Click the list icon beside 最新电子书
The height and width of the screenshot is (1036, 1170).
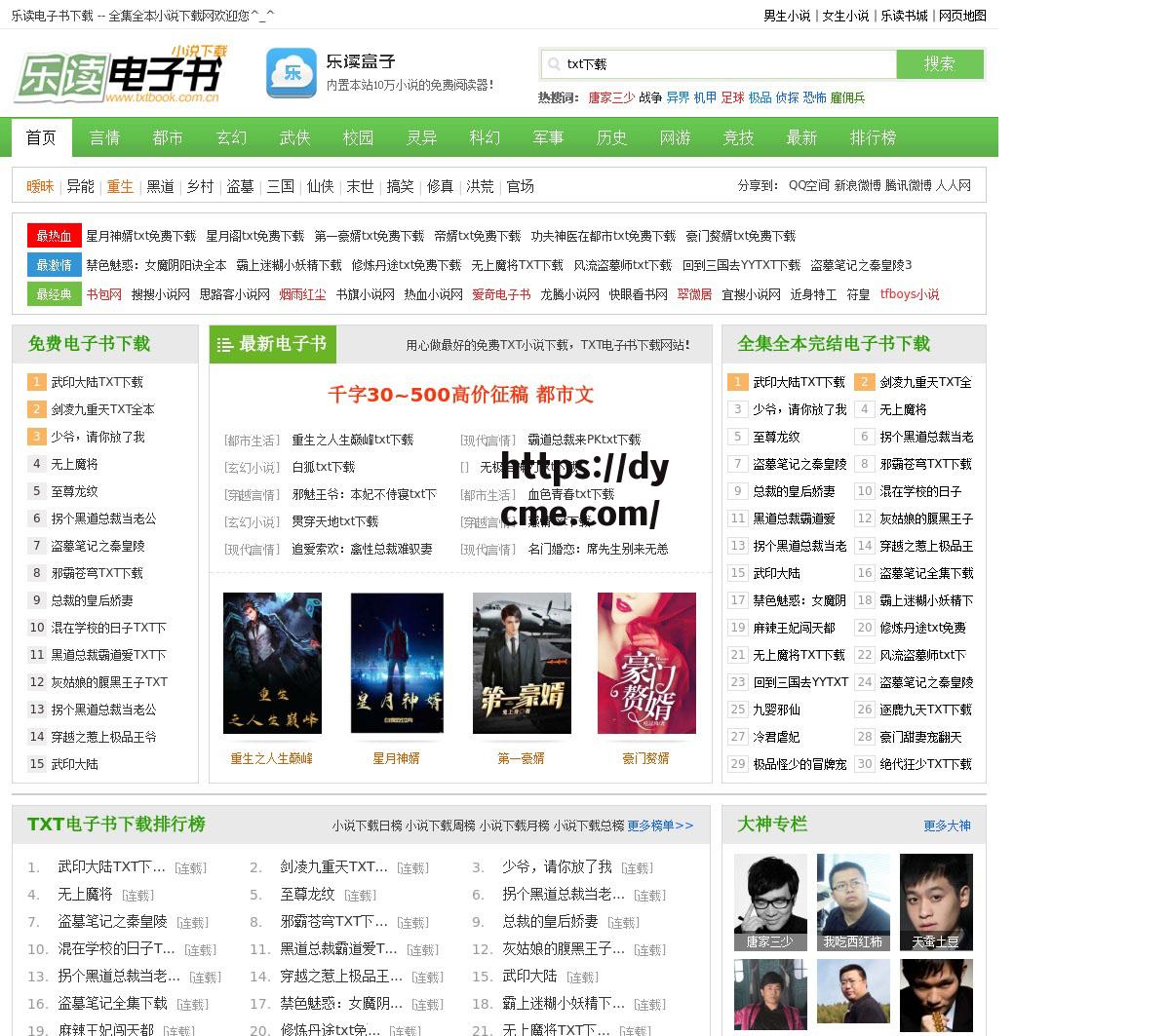[224, 344]
